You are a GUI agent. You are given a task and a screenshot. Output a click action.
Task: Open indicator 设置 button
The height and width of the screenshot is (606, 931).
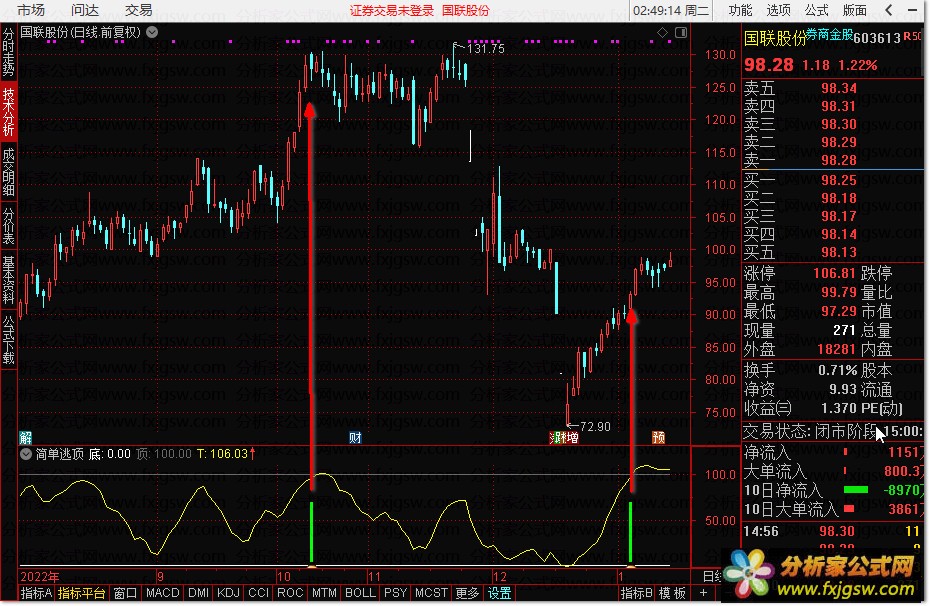pyautogui.click(x=499, y=593)
